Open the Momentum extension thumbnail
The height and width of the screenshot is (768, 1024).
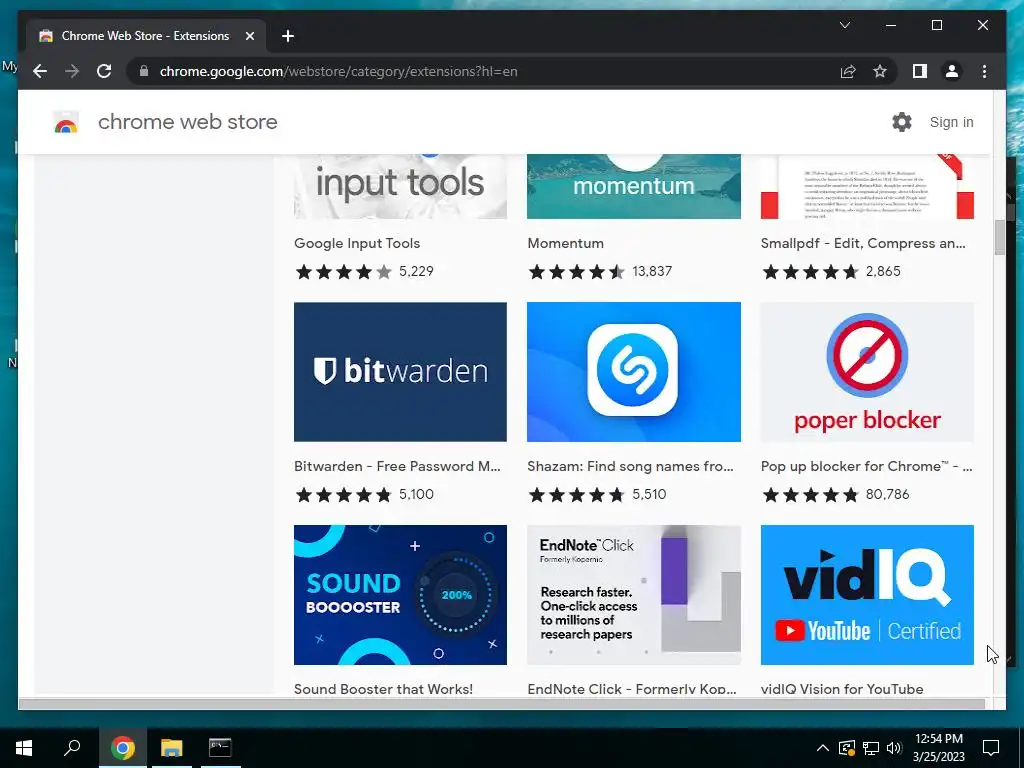(633, 187)
